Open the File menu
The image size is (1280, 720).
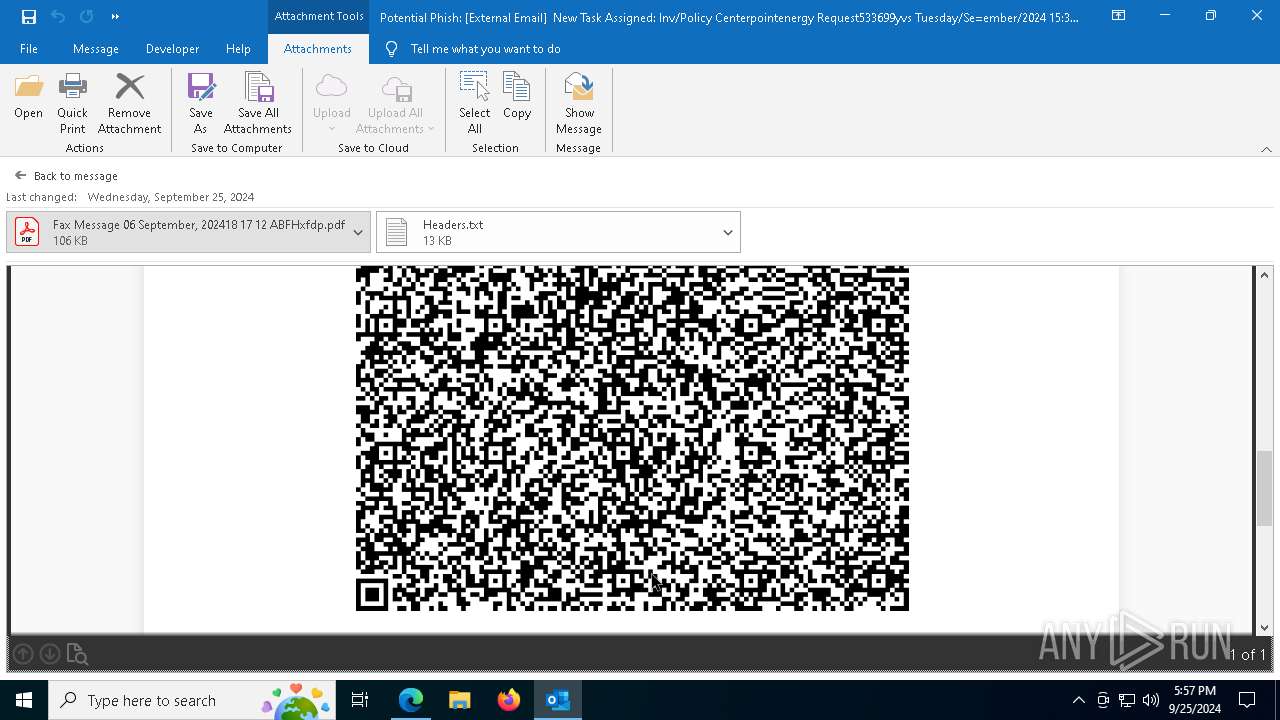pos(29,49)
